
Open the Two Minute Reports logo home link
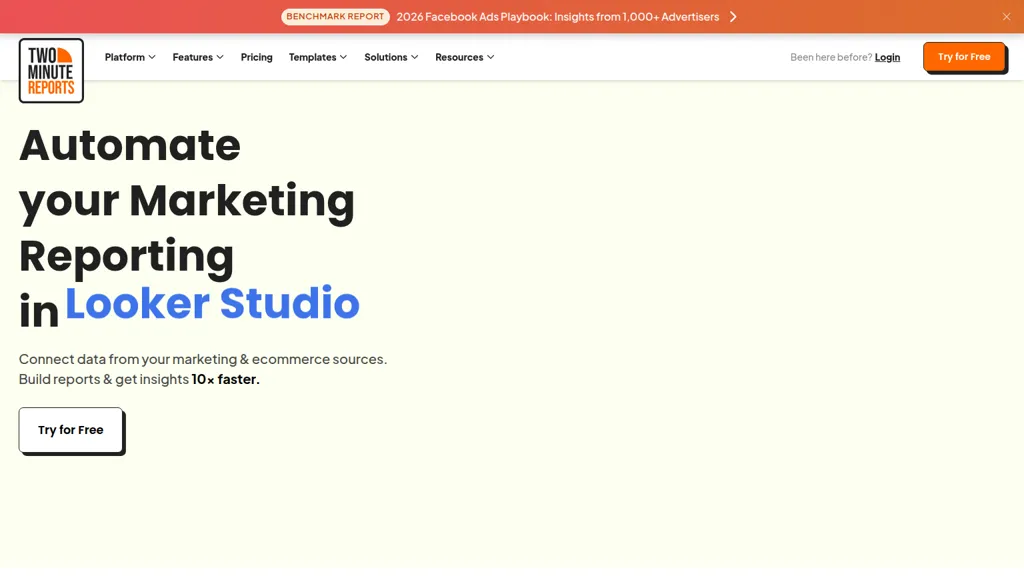51,71
